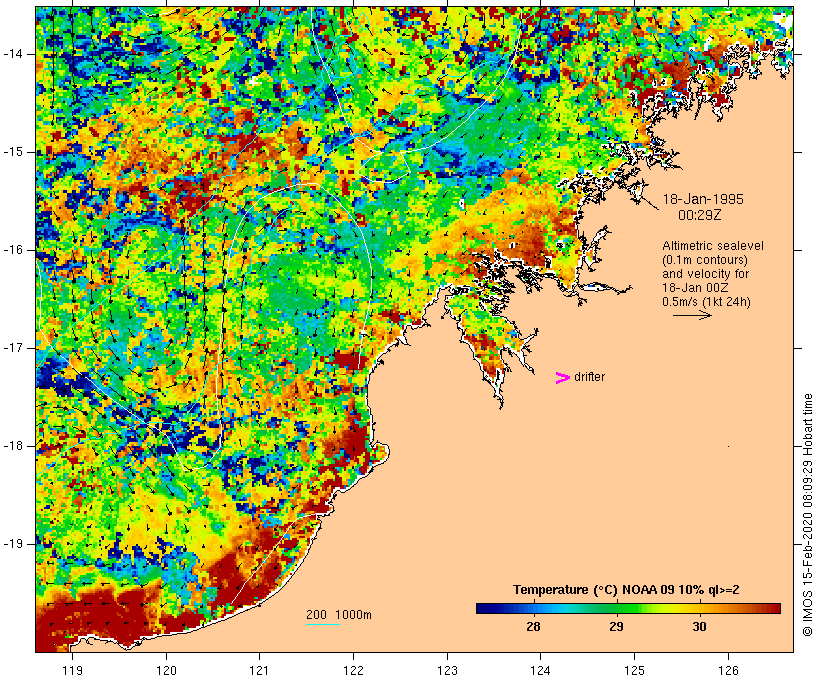Screen dimensions: 820x680
Task: Click the '18-Jan-1995' date text
Action: pos(703,199)
